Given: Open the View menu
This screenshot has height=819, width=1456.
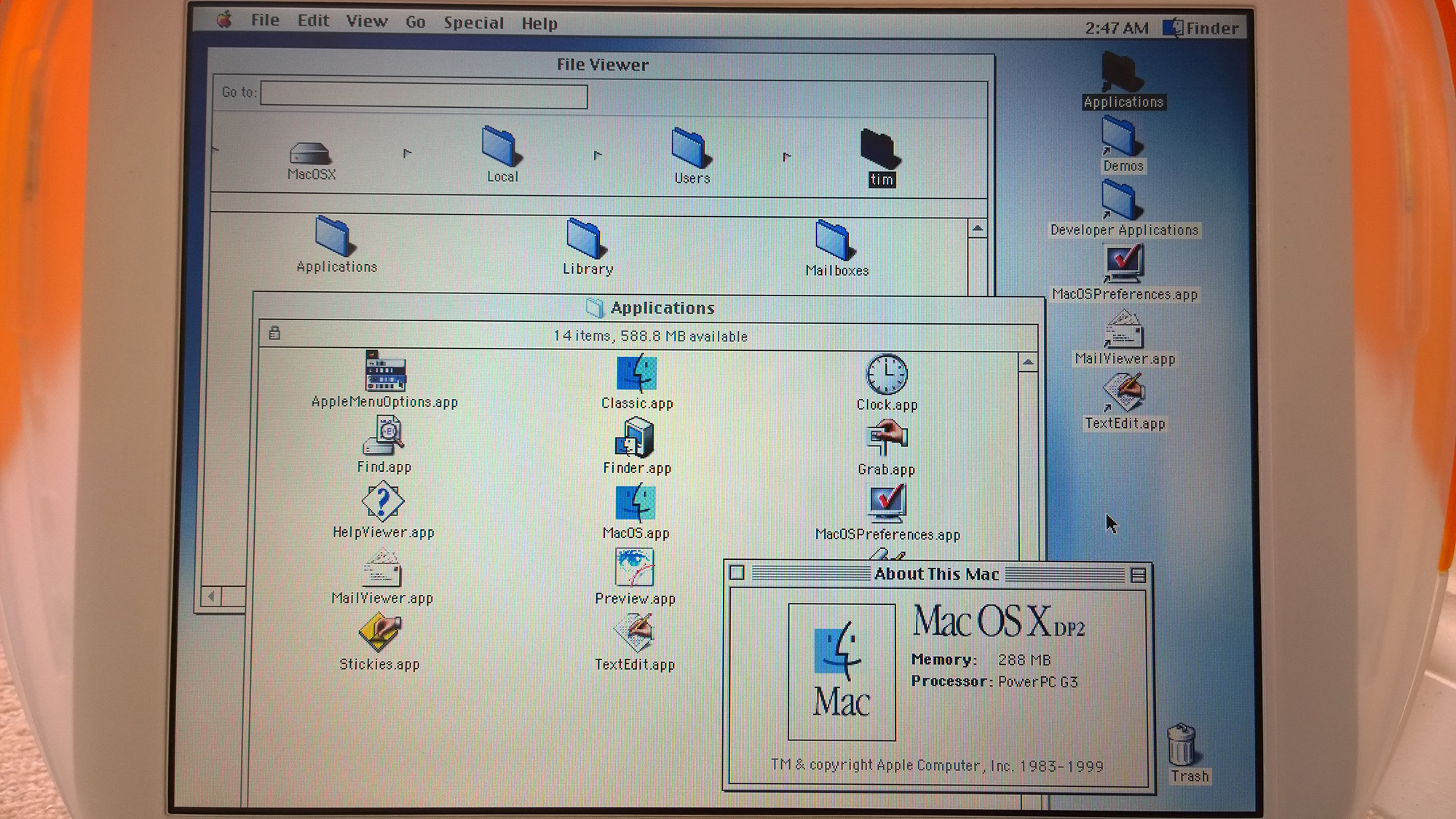Looking at the screenshot, I should point(367,22).
